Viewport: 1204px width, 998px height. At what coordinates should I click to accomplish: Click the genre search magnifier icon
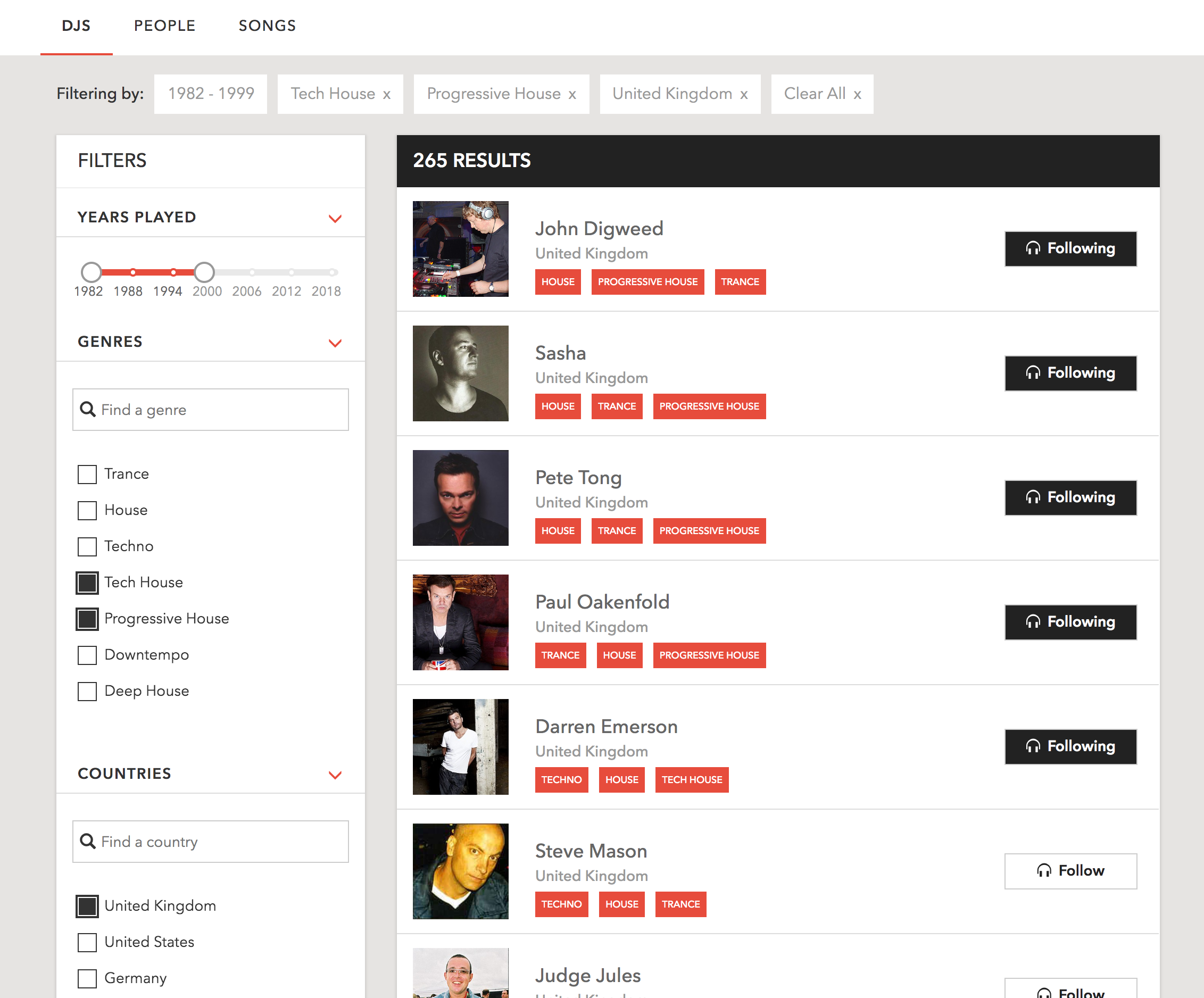(88, 409)
